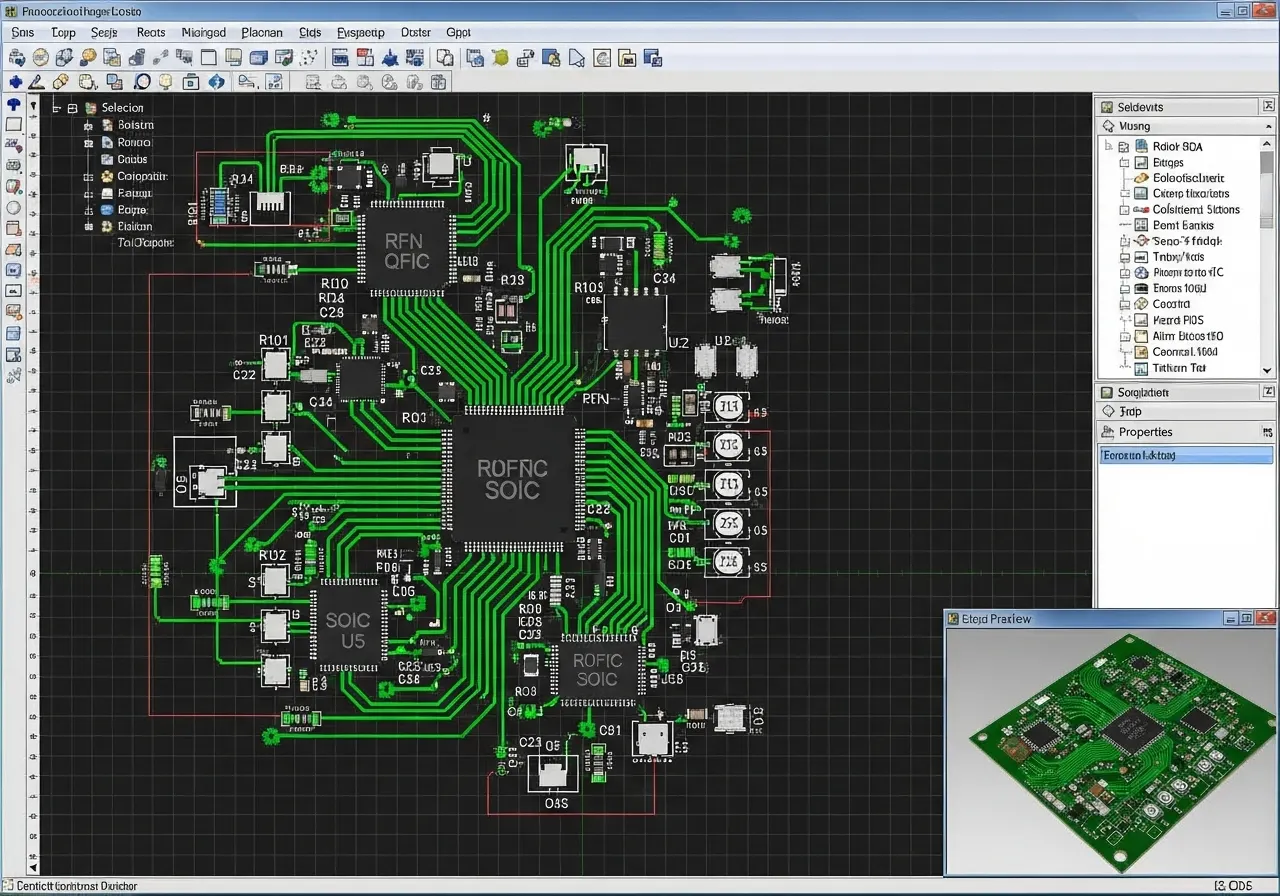
Task: Open the Sms menu
Action: pyautogui.click(x=21, y=32)
